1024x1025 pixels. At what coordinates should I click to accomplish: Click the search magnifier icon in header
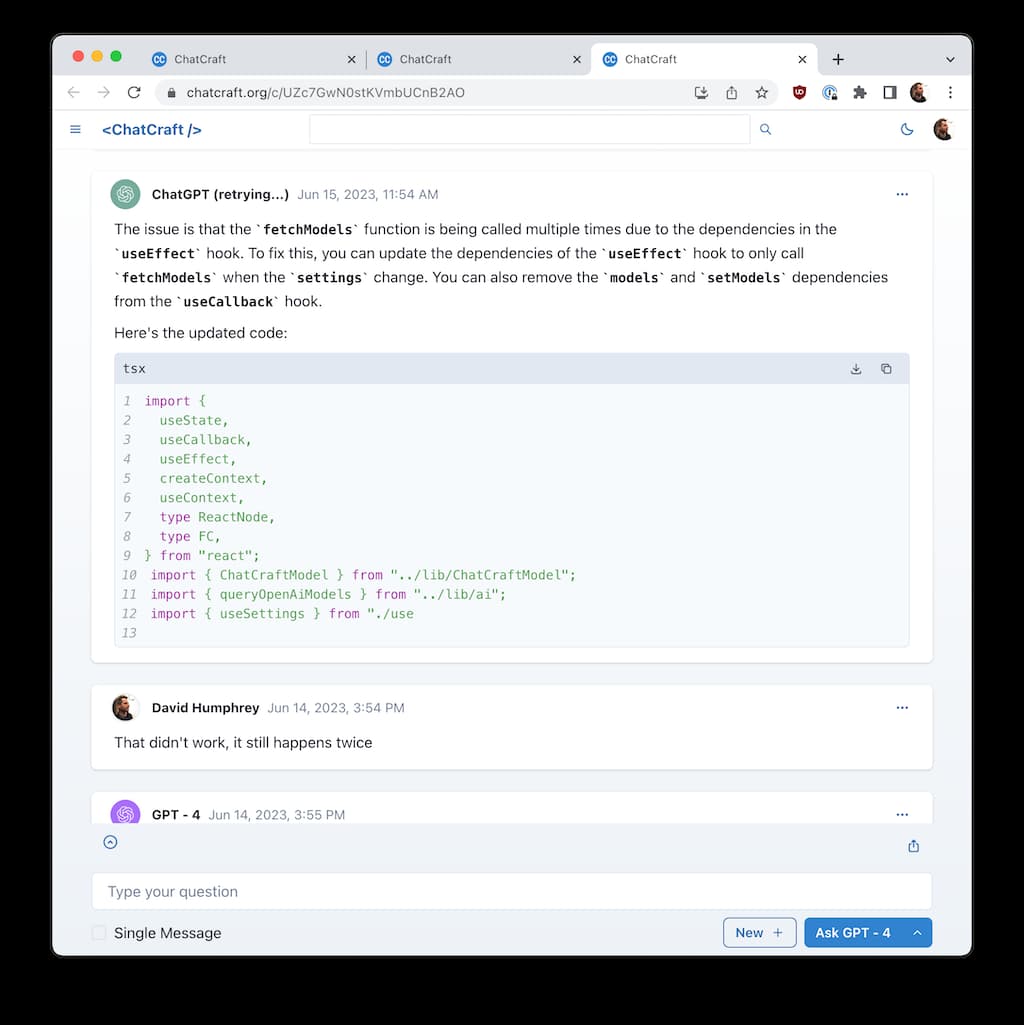[765, 129]
